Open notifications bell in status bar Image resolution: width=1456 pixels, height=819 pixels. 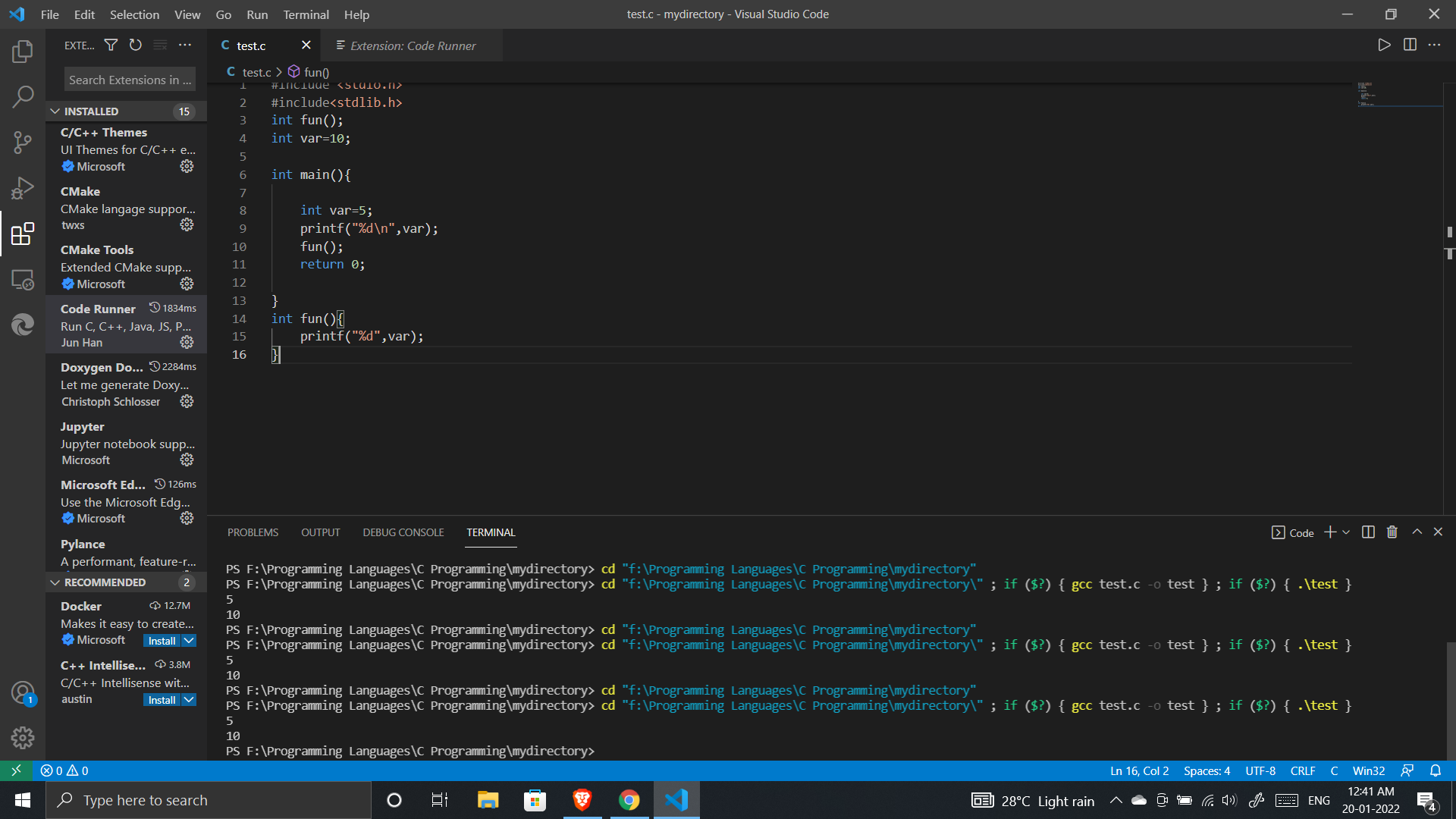(x=1436, y=770)
